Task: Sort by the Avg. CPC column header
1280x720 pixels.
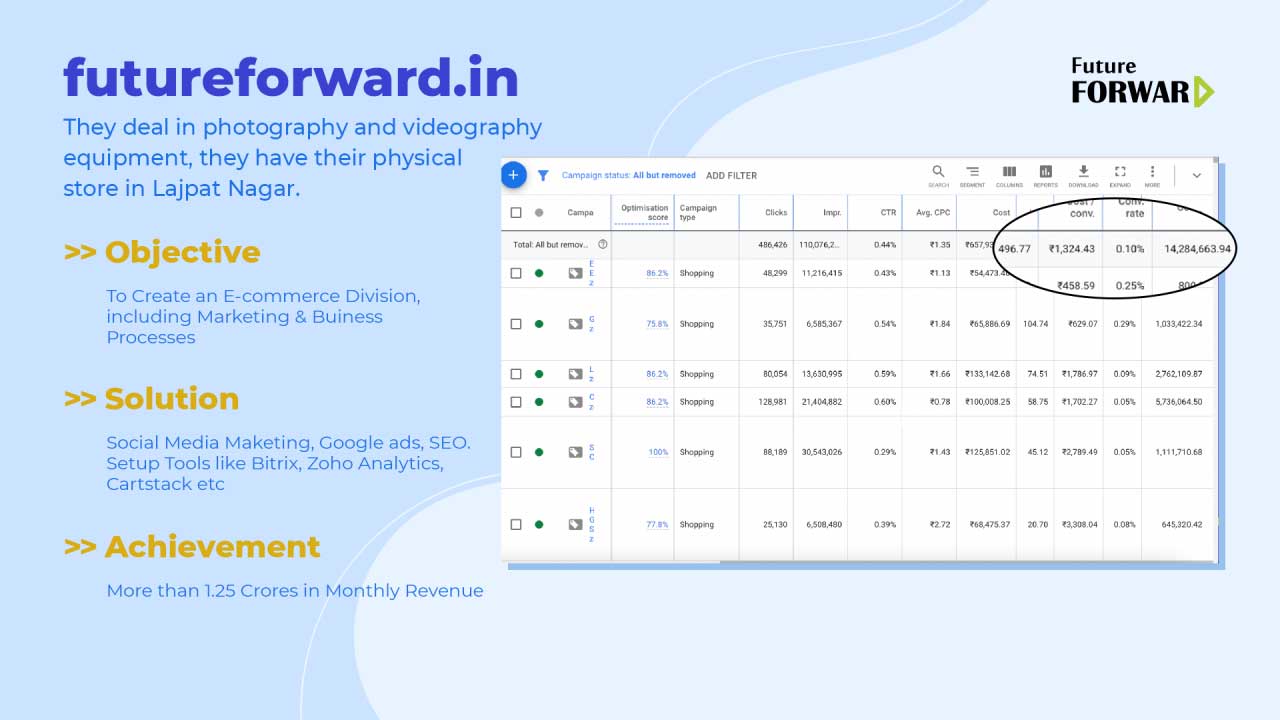Action: tap(933, 212)
